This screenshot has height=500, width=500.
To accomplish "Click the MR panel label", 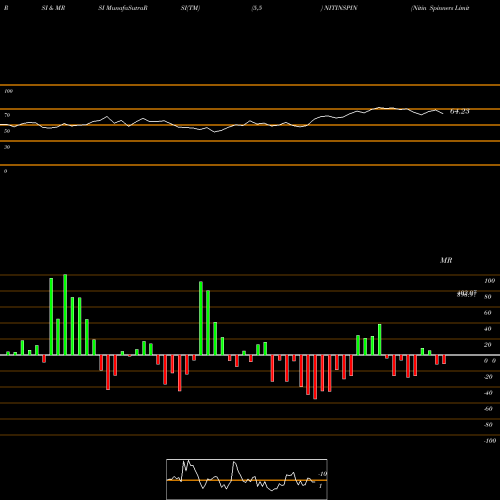I will pos(446,260).
